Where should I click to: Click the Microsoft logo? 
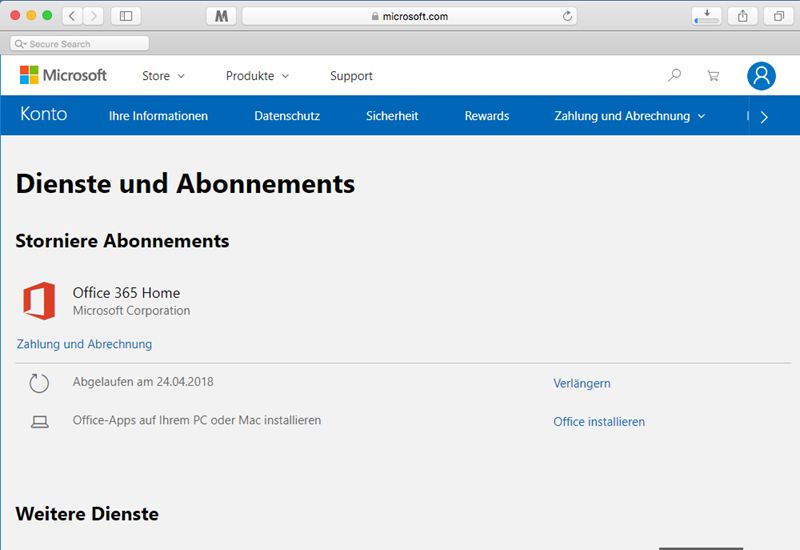(63, 76)
